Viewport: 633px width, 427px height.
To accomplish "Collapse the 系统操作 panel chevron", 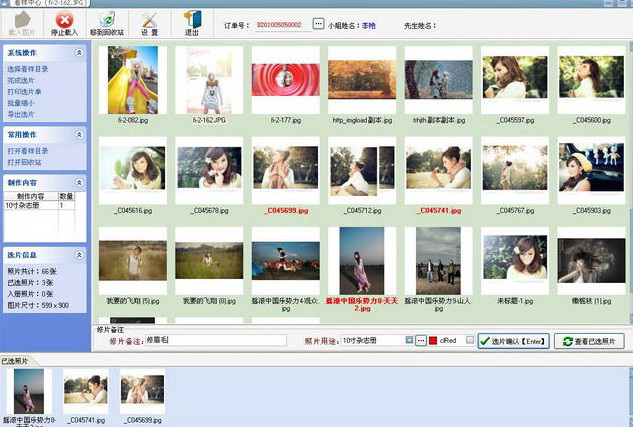I will [79, 52].
